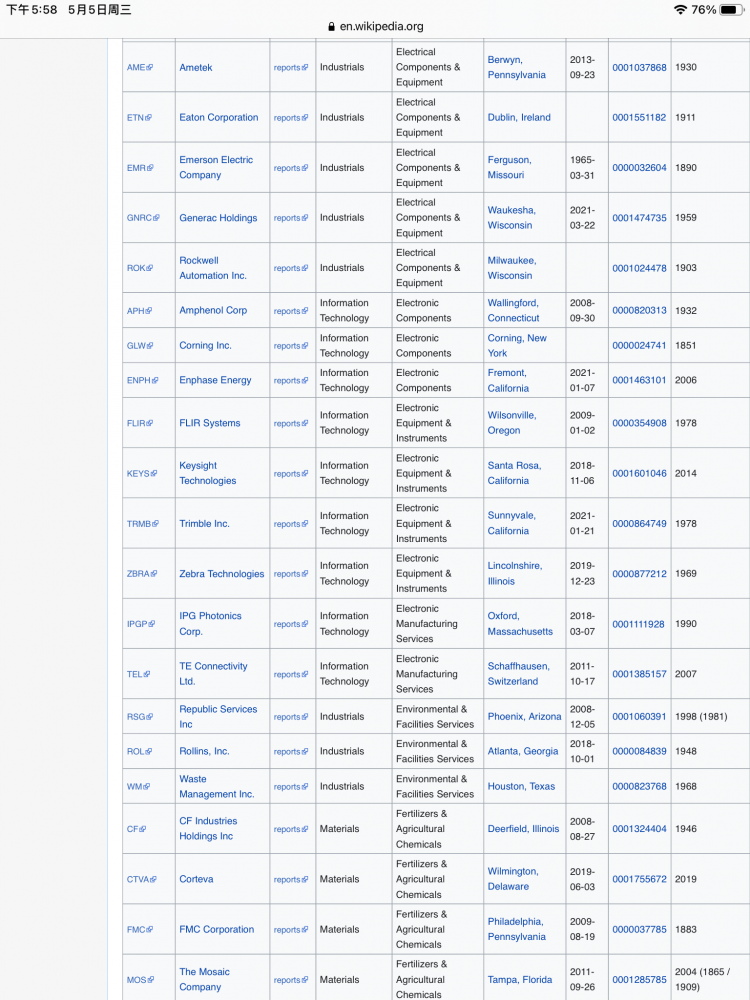Tap the ENPH ticker symbol
The width and height of the screenshot is (750, 1000).
pos(138,381)
